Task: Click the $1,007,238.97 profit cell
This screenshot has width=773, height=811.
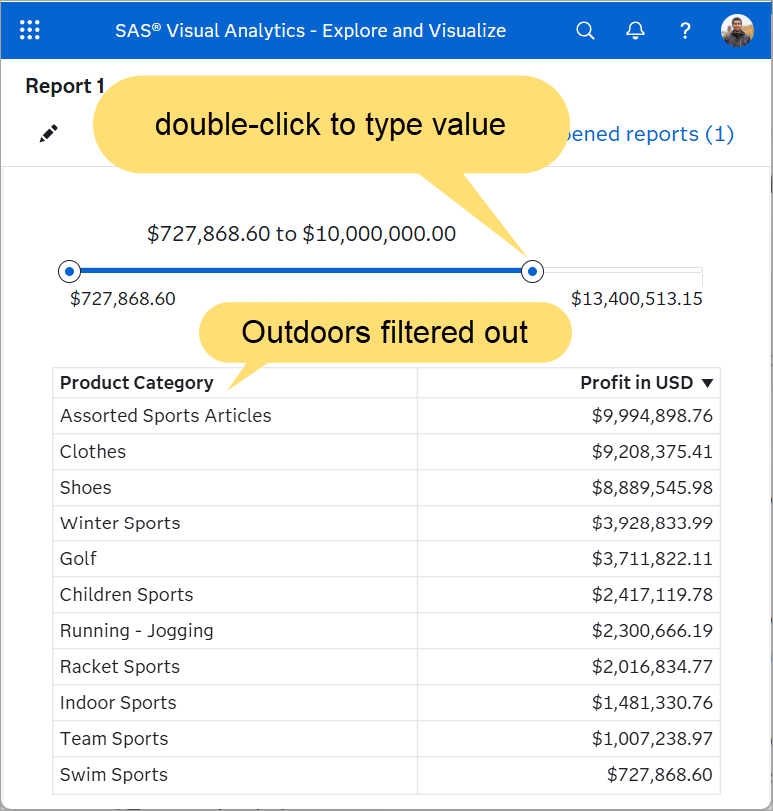Action: (x=569, y=739)
